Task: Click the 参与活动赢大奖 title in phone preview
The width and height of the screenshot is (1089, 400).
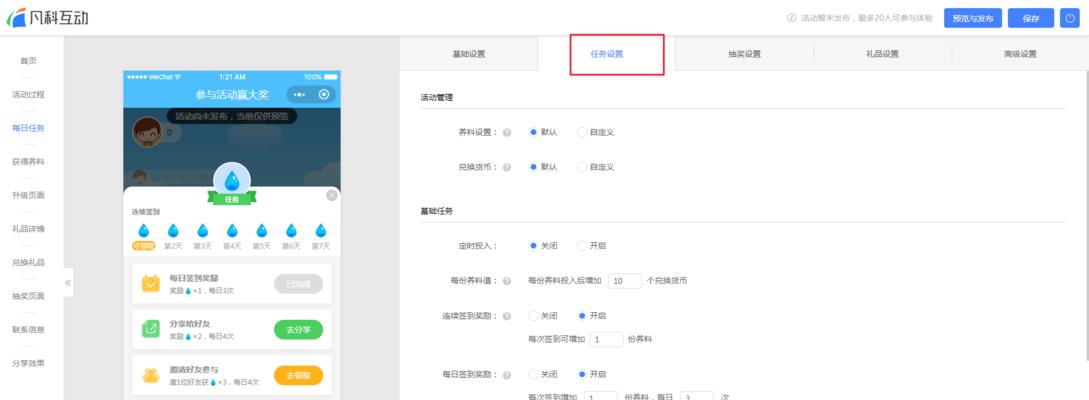Action: [x=232, y=94]
